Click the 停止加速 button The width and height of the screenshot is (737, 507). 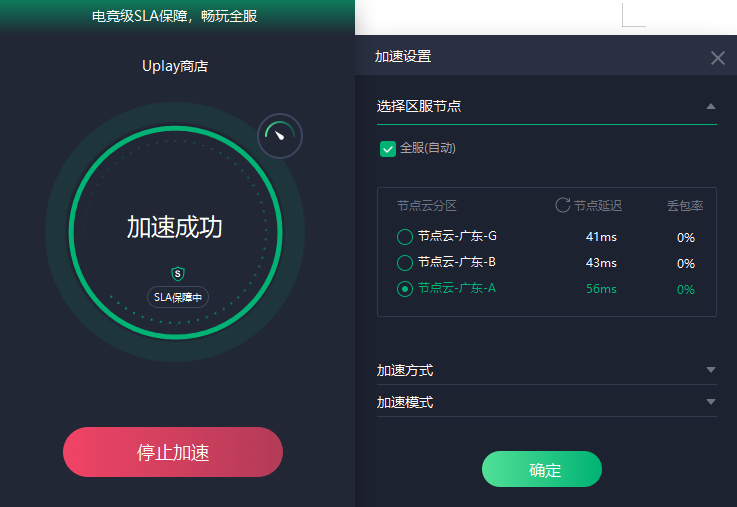coord(173,452)
